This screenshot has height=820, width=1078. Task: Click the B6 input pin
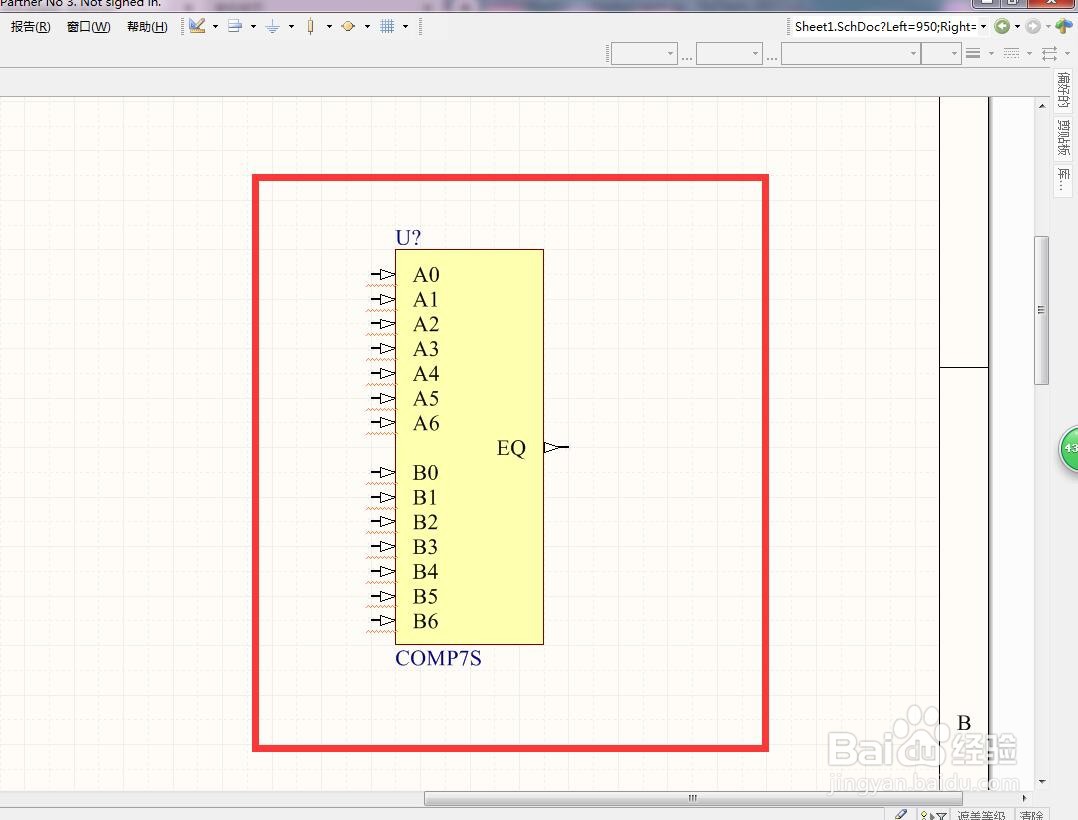click(x=383, y=621)
